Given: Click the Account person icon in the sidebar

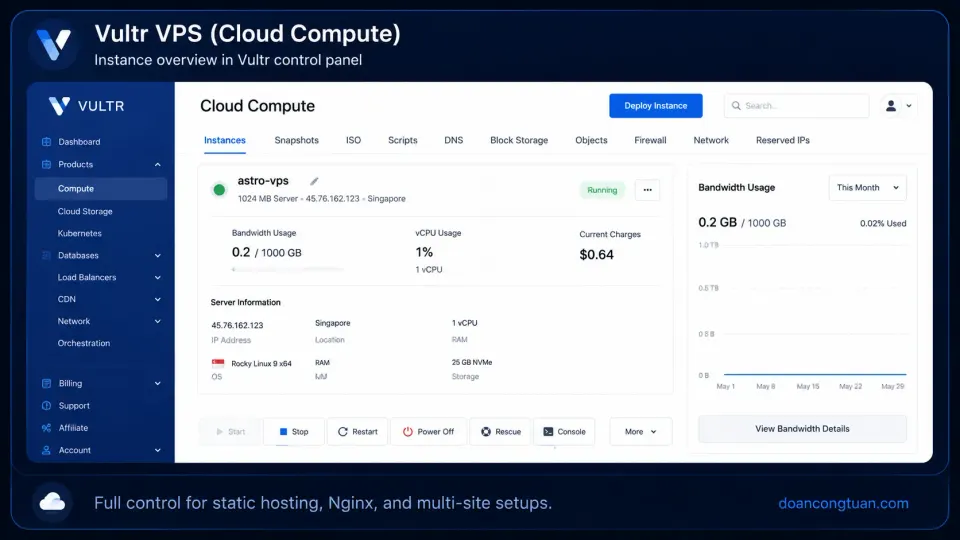Looking at the screenshot, I should pos(47,450).
